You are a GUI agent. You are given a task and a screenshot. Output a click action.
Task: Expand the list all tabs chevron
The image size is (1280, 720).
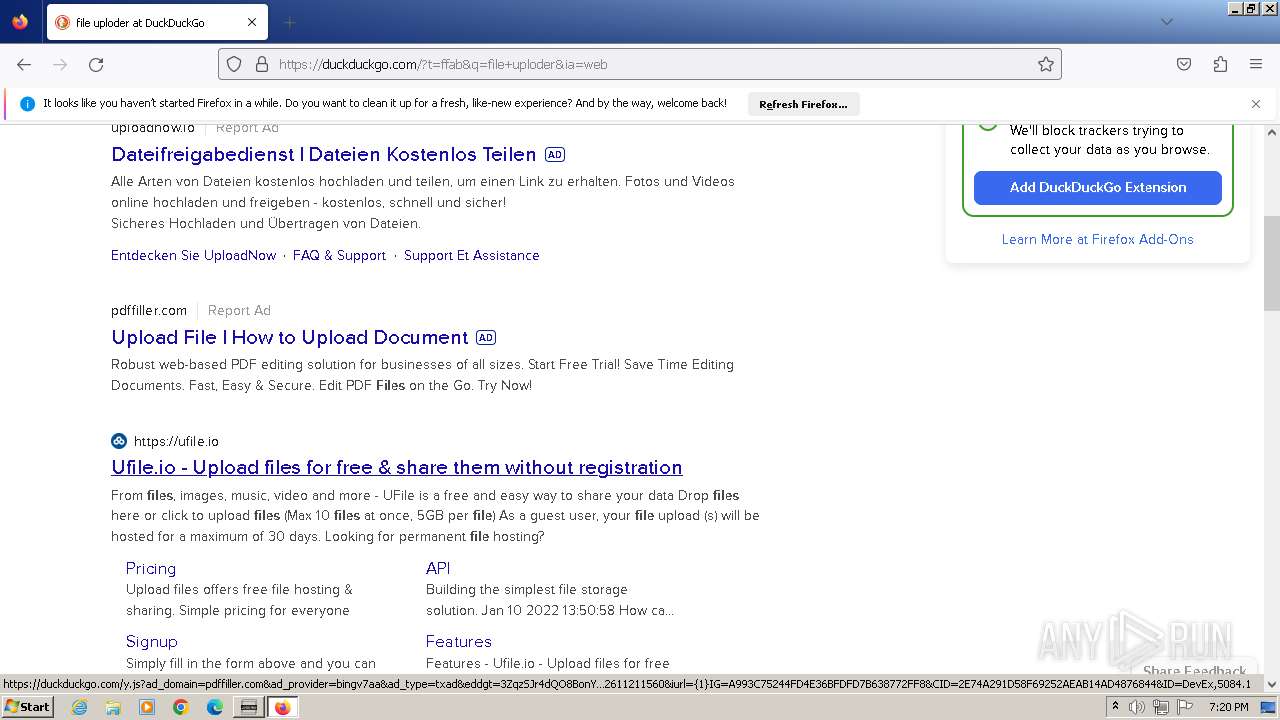point(1166,22)
